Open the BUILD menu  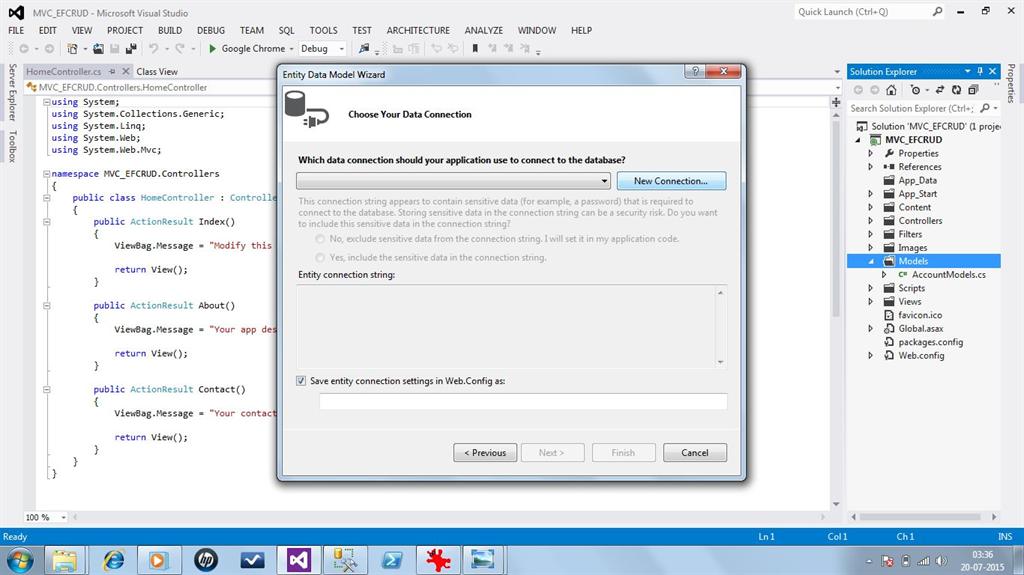(x=170, y=30)
